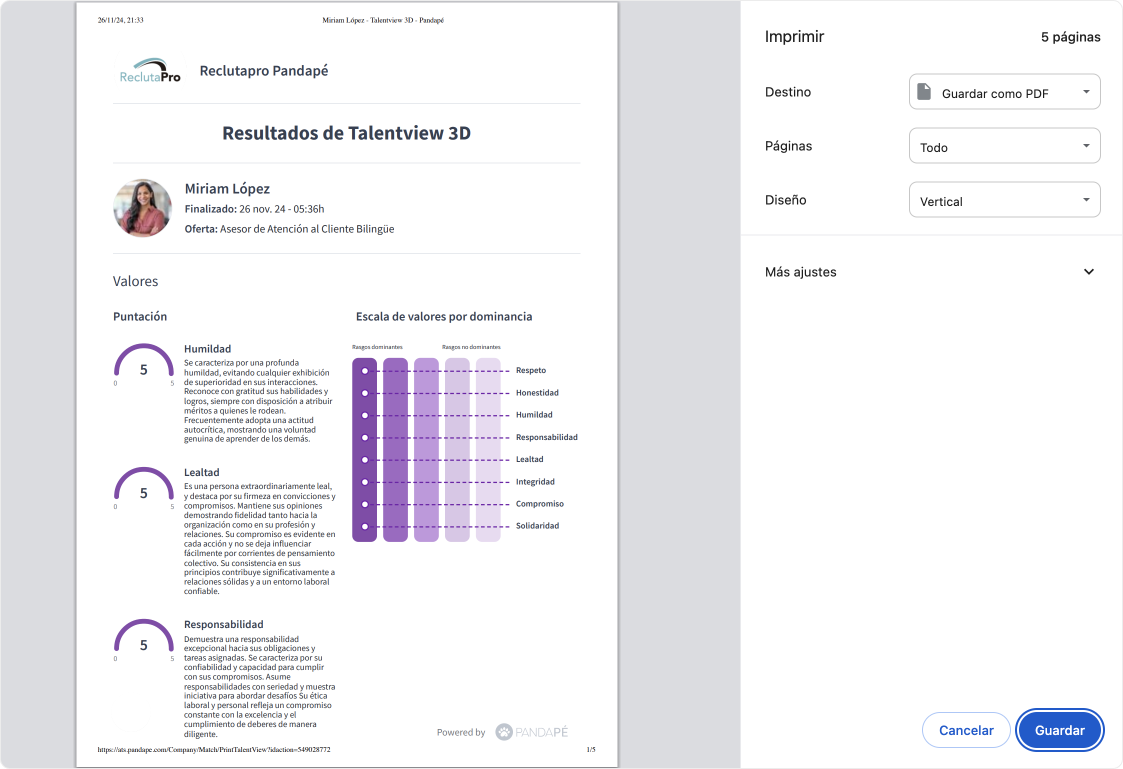The image size is (1123, 769).
Task: Click Miriam López profile photo
Action: pyautogui.click(x=143, y=208)
